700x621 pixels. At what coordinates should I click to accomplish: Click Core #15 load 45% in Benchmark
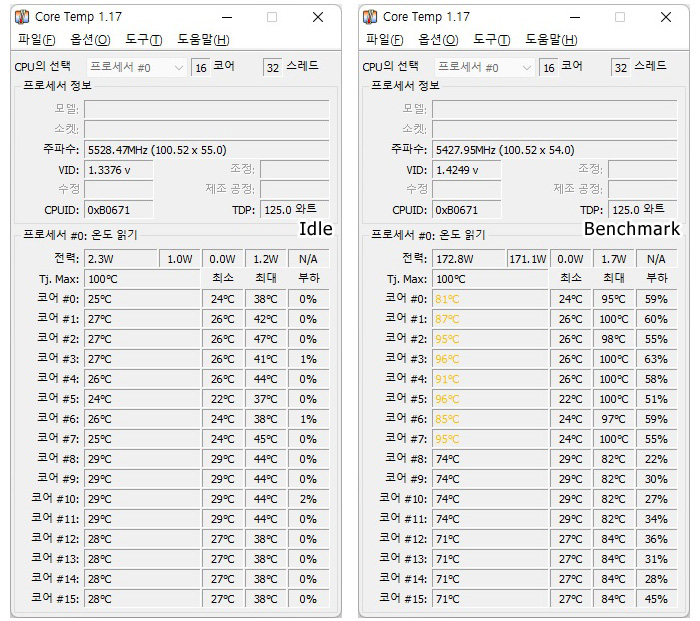click(656, 599)
